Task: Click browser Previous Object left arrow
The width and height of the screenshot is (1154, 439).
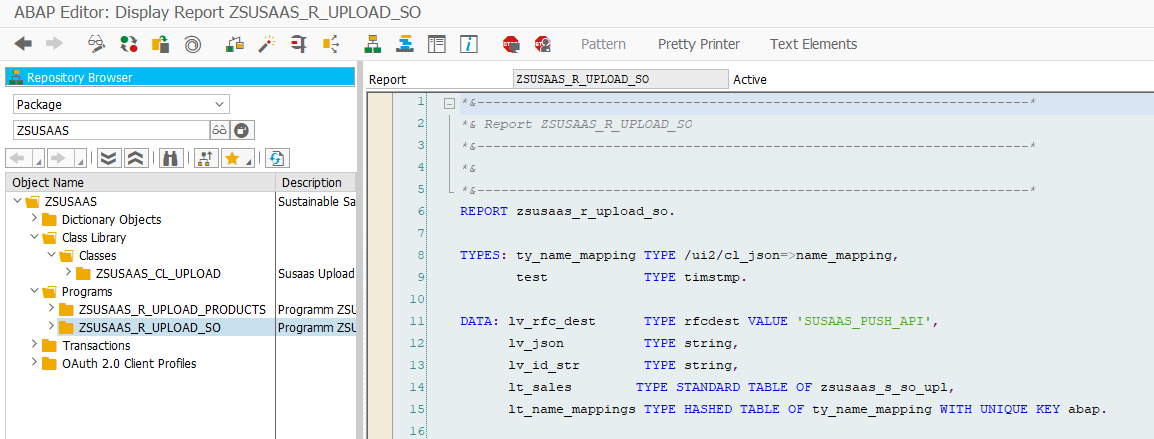Action: (x=20, y=158)
